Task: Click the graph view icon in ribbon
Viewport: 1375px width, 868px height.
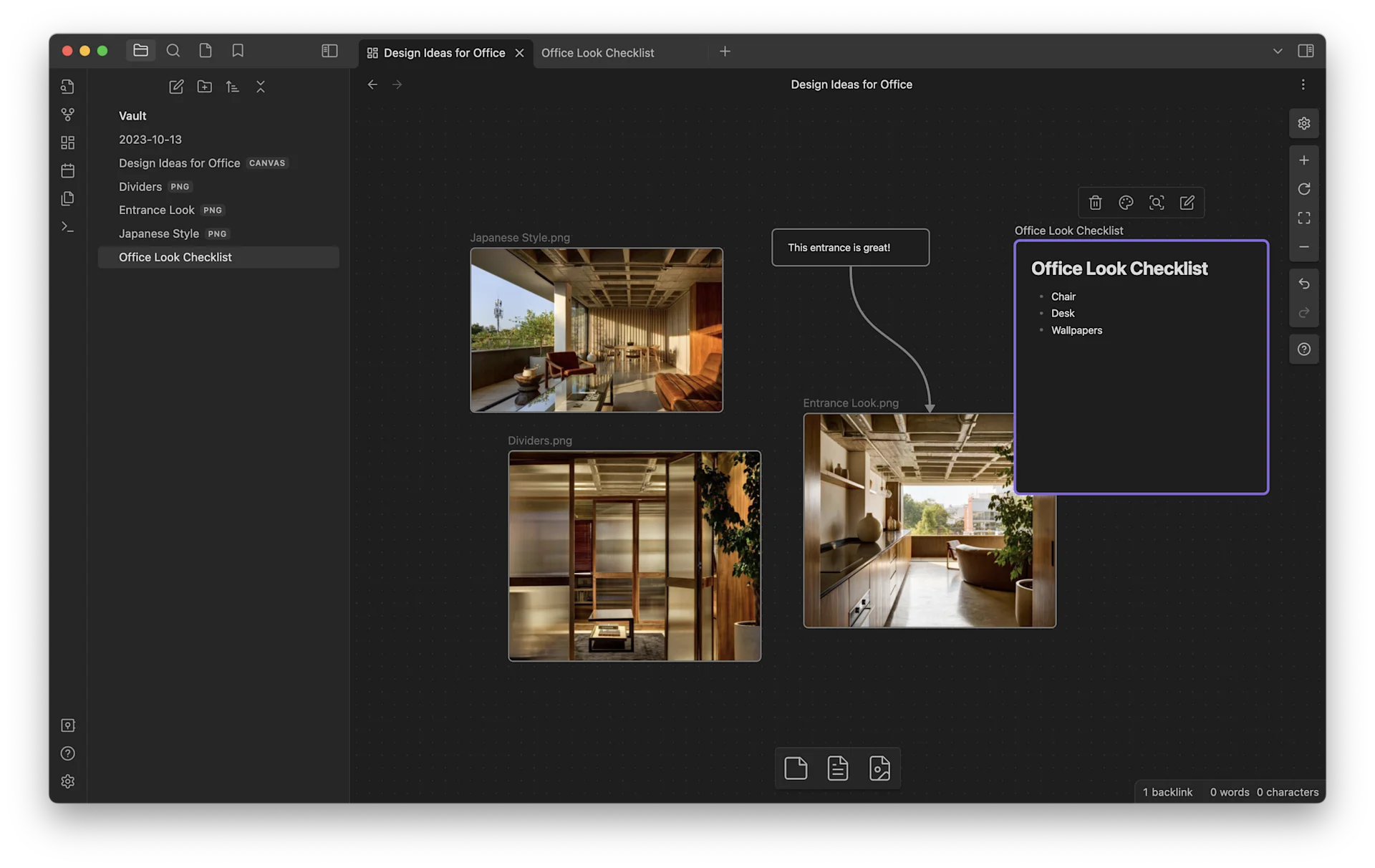Action: 67,115
